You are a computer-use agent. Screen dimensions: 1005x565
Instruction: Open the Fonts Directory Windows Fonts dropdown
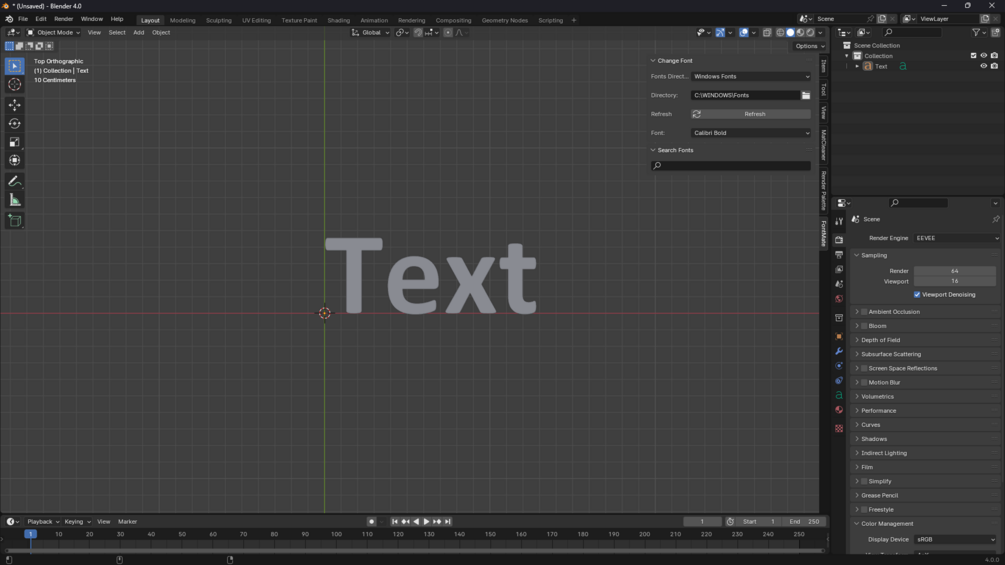click(751, 76)
